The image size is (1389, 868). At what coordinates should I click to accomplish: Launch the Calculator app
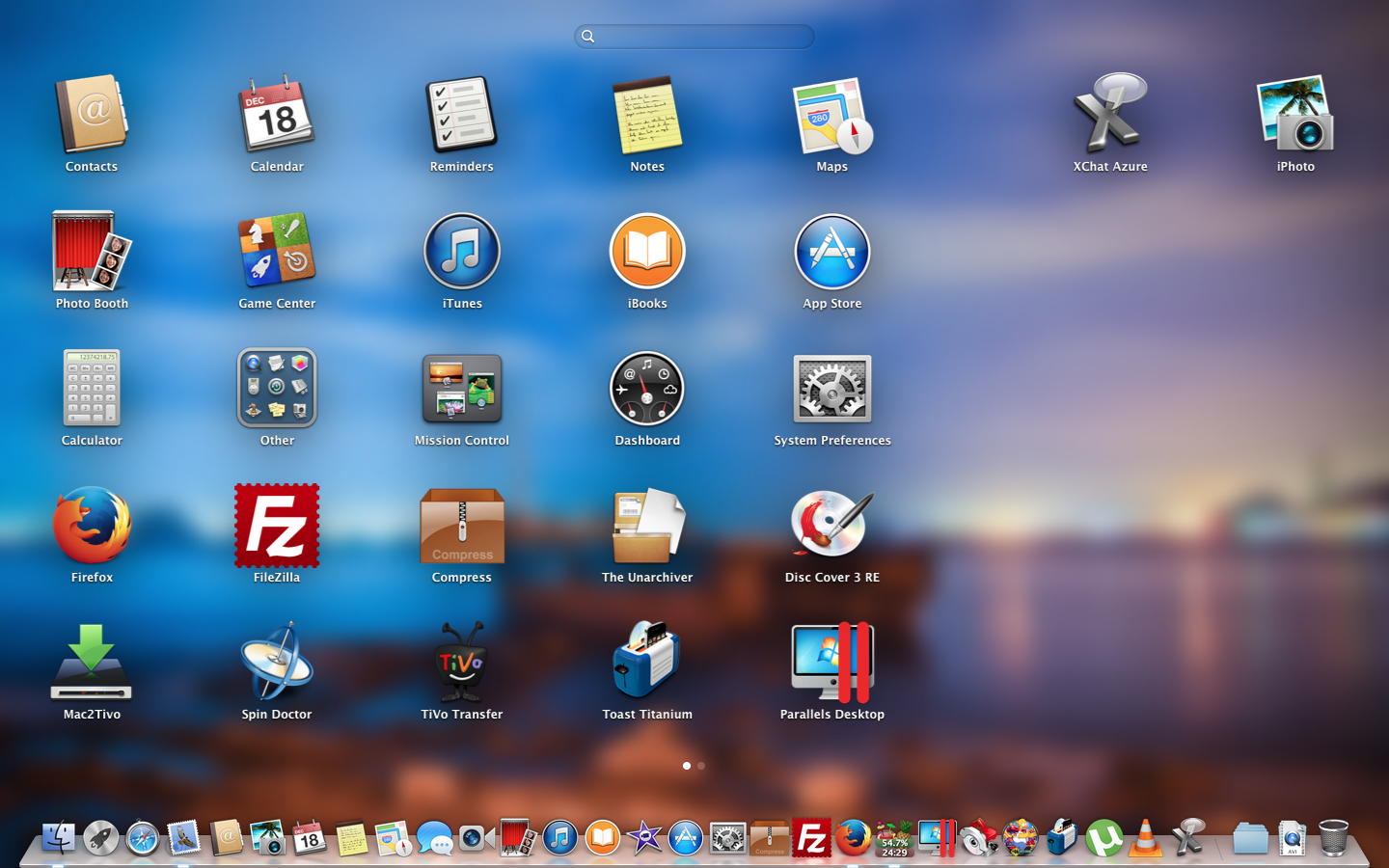92,388
